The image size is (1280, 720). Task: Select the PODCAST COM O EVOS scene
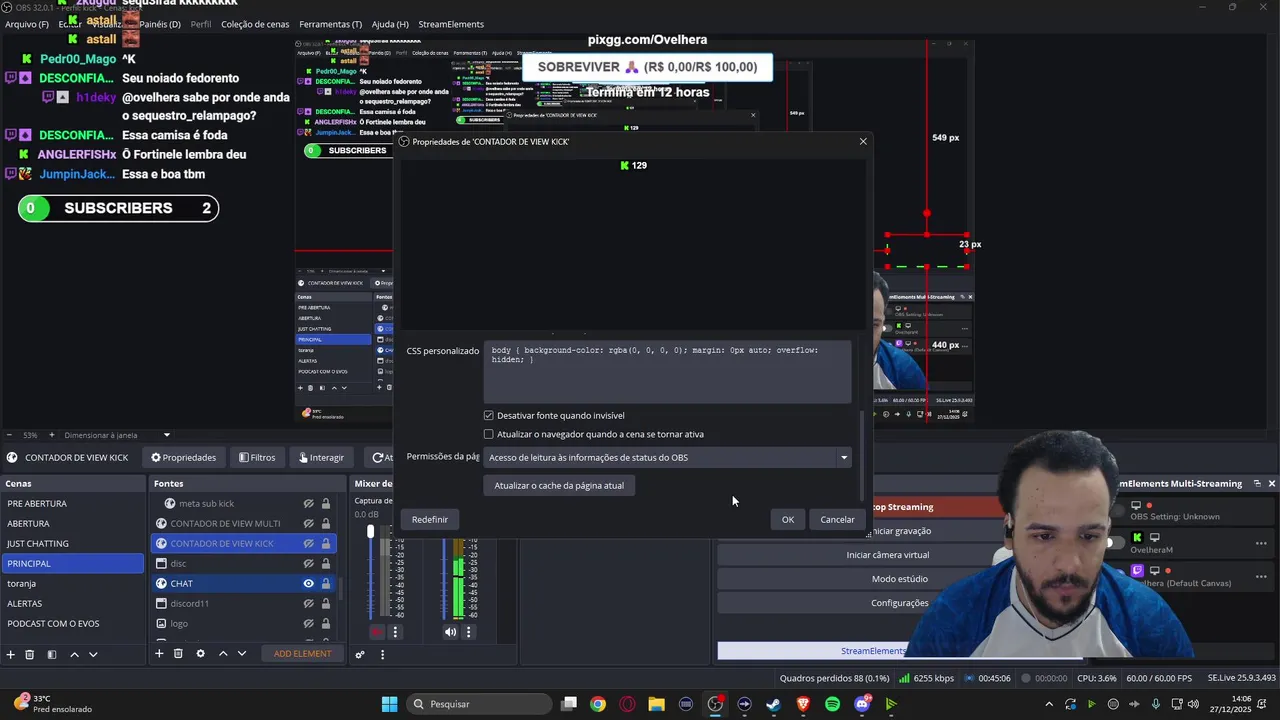73,623
